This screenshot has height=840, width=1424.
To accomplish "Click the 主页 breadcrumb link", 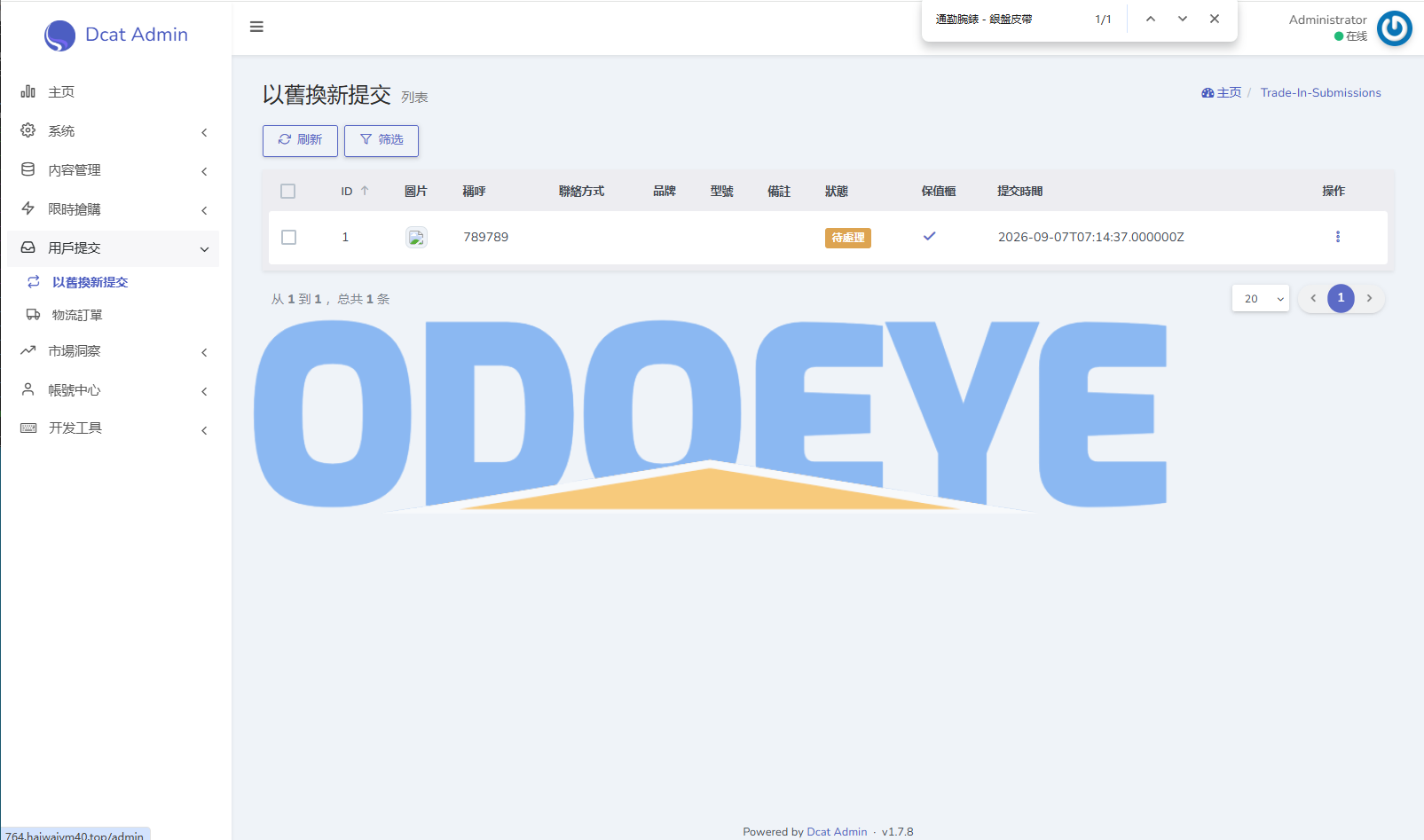I will pos(1222,92).
